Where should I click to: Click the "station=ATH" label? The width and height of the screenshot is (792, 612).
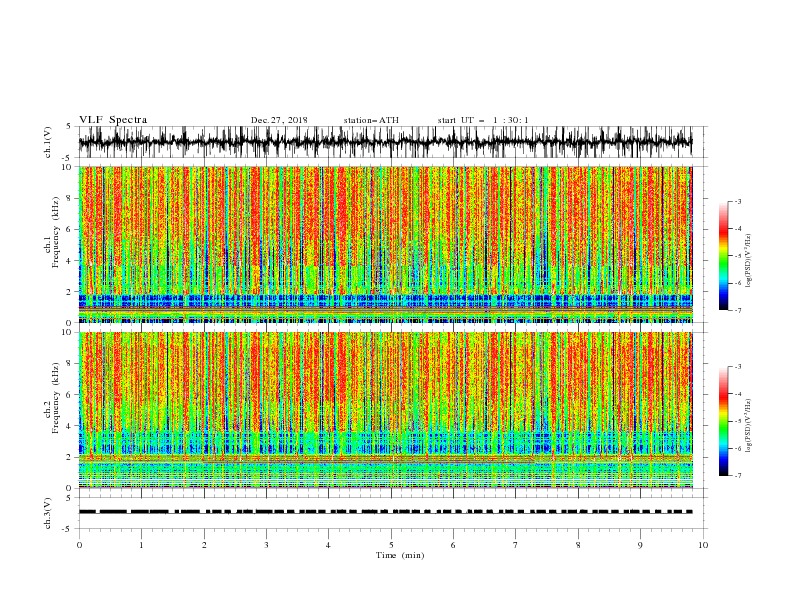tap(371, 120)
